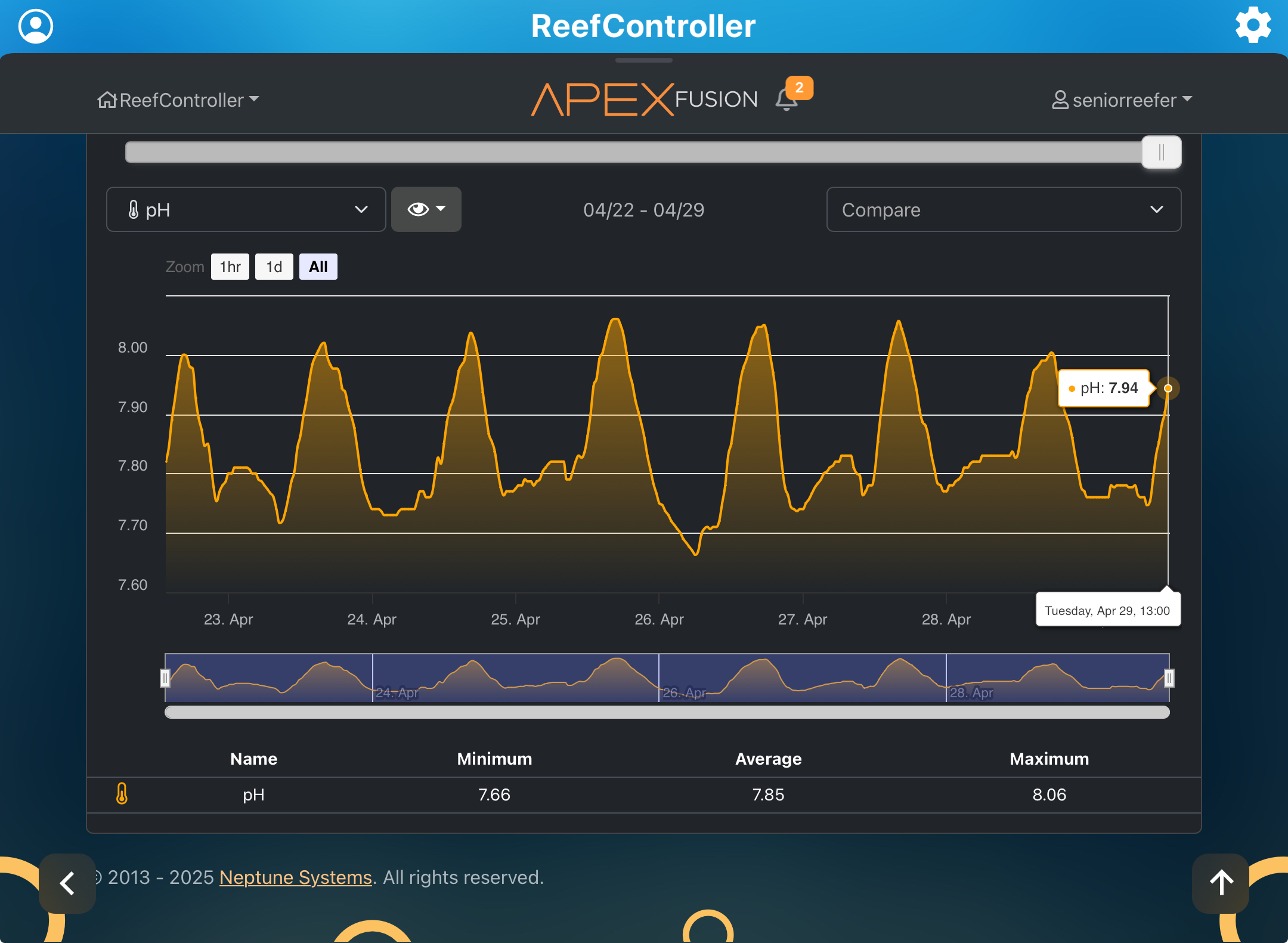Open the Neptune Systems link
The height and width of the screenshot is (943, 1288).
click(296, 877)
